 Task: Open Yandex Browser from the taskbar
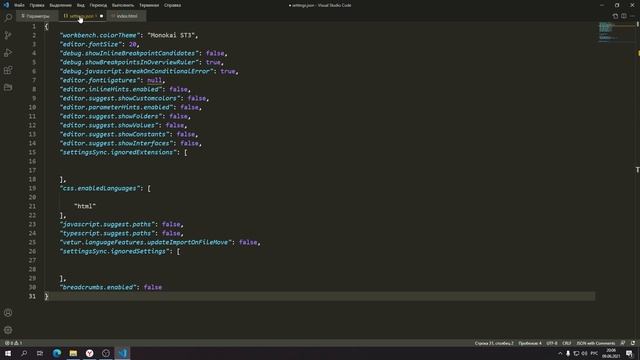(x=89, y=353)
